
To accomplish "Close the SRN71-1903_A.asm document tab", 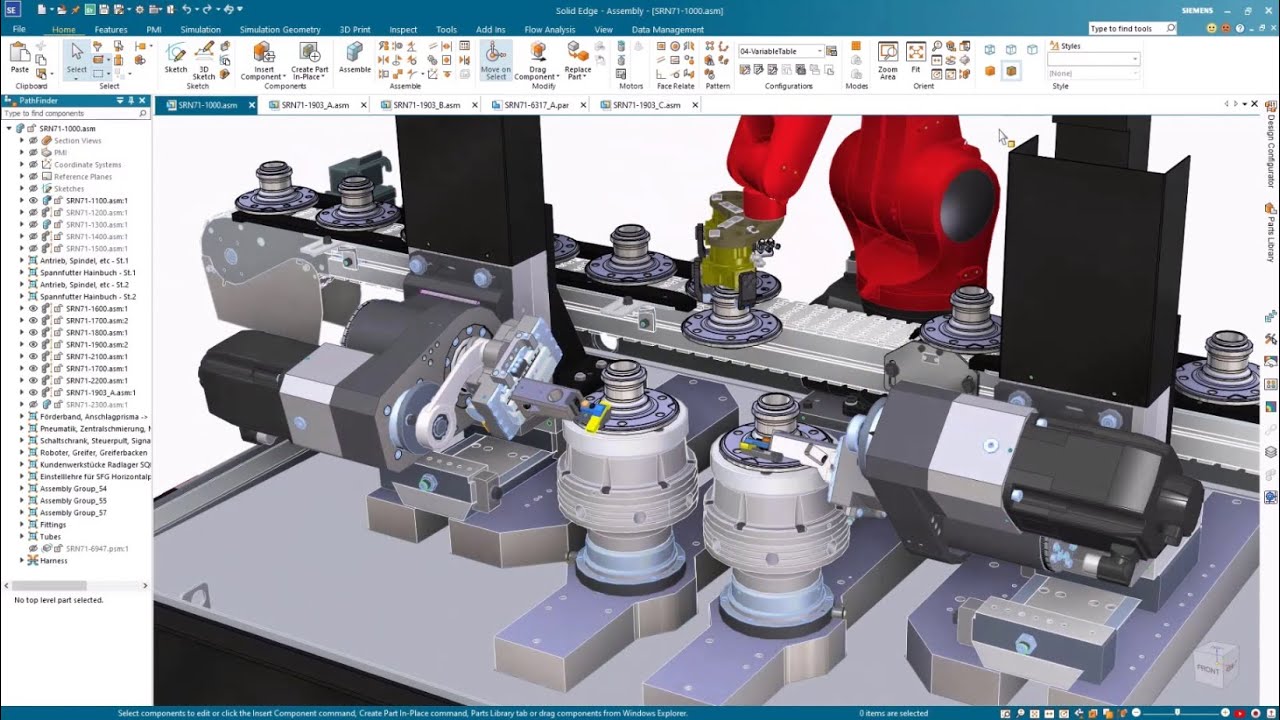I will [363, 105].
